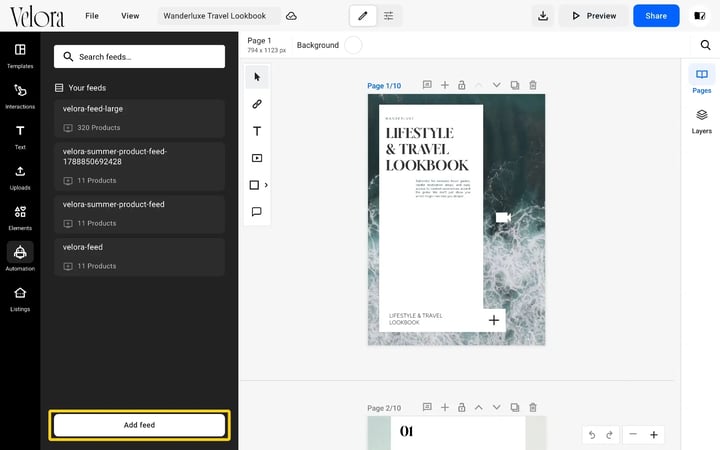Viewport: 720px width, 450px height.
Task: Click the Page 1/10 label
Action: [384, 86]
